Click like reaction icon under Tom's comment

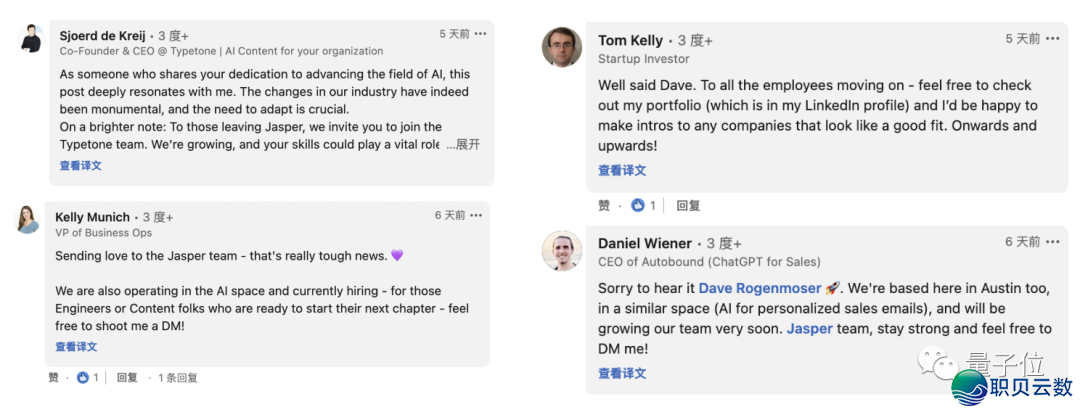tap(638, 205)
